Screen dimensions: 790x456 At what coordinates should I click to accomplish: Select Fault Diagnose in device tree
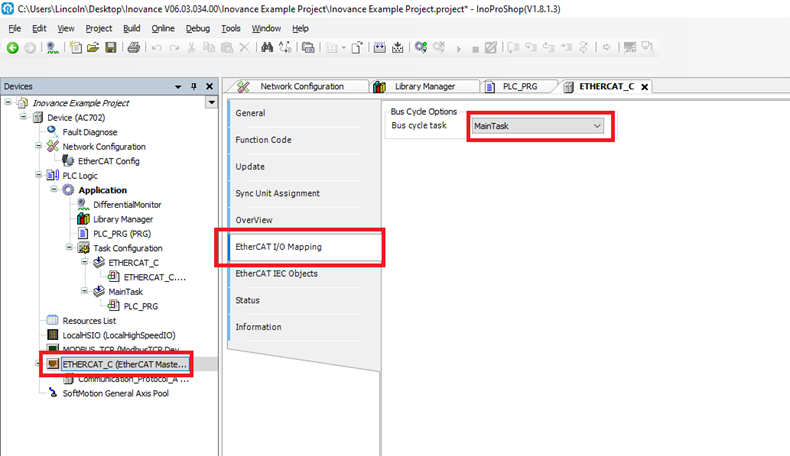pyautogui.click(x=92, y=132)
